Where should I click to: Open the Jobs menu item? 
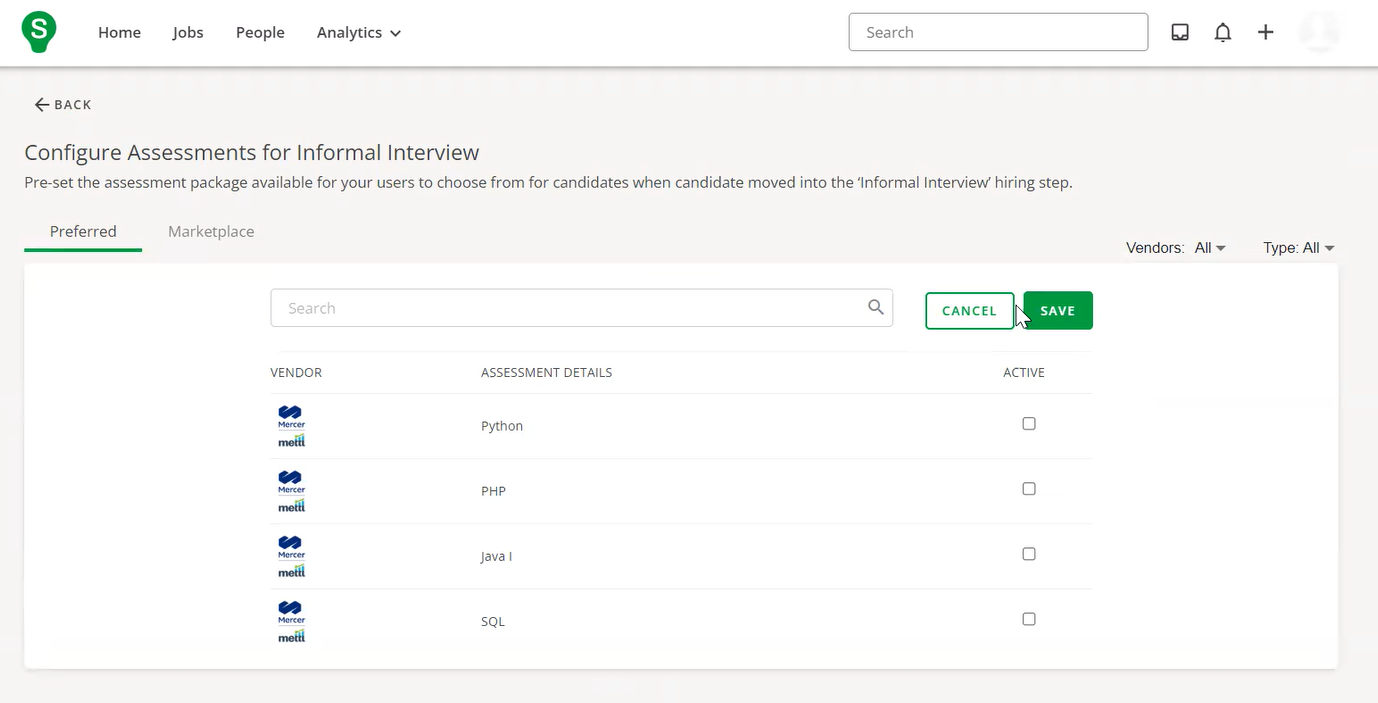[188, 33]
